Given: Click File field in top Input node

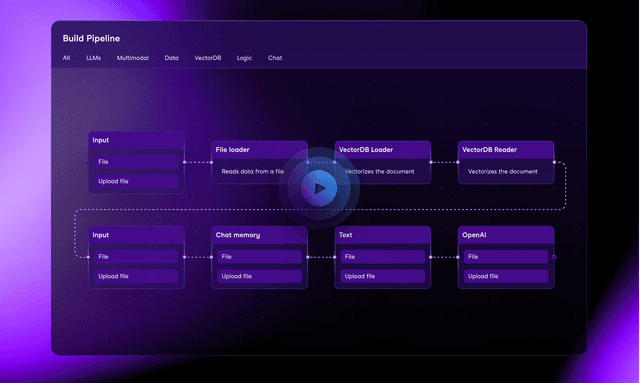Looking at the screenshot, I should tap(136, 162).
